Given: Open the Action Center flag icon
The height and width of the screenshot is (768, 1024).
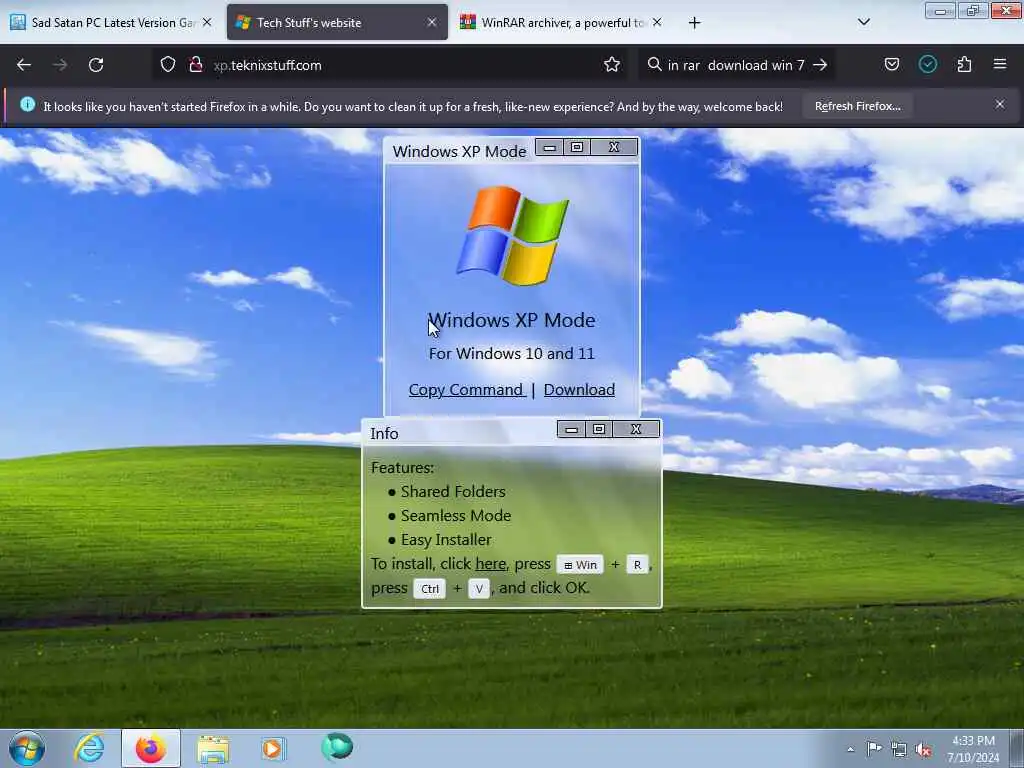Looking at the screenshot, I should tap(873, 749).
